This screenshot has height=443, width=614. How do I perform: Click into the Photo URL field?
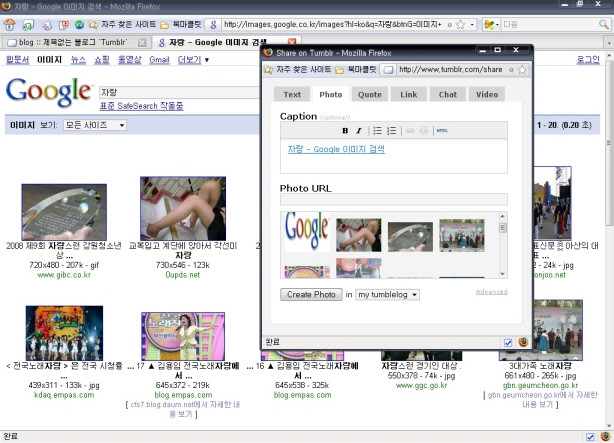(x=394, y=199)
